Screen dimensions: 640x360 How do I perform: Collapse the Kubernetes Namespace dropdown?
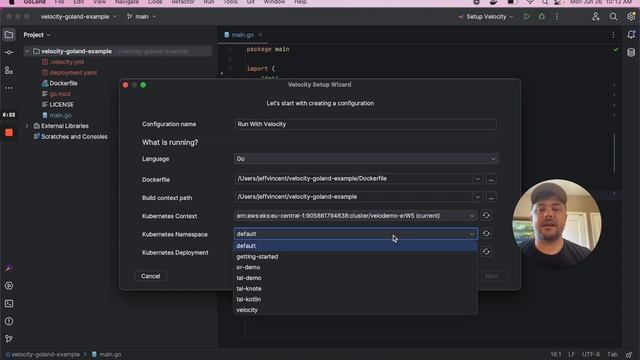pyautogui.click(x=471, y=234)
